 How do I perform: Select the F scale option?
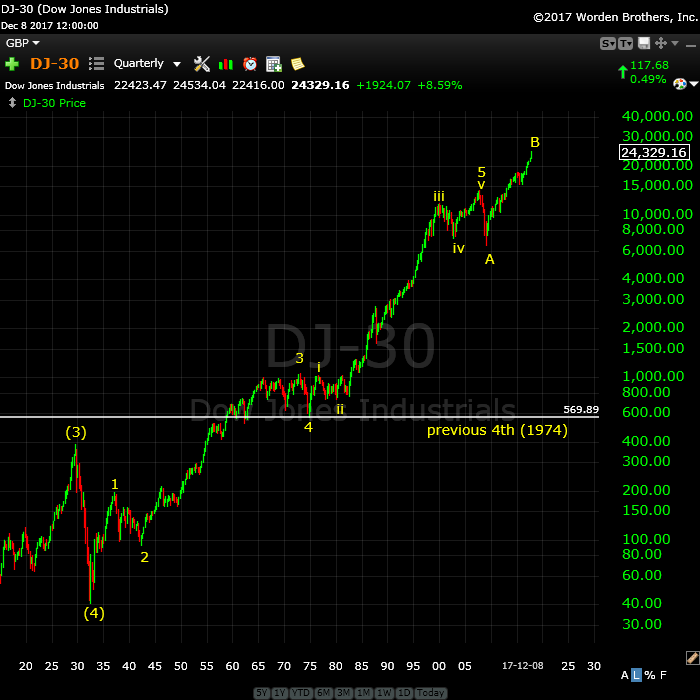click(x=663, y=675)
